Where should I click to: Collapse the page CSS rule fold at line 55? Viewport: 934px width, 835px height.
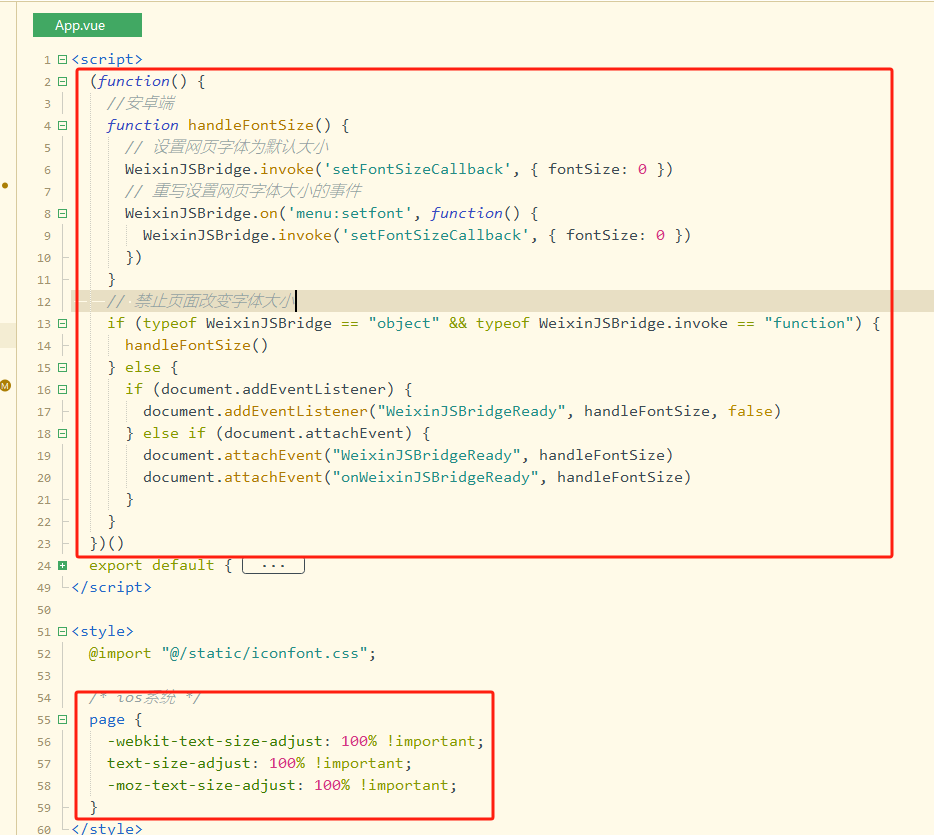pyautogui.click(x=63, y=720)
